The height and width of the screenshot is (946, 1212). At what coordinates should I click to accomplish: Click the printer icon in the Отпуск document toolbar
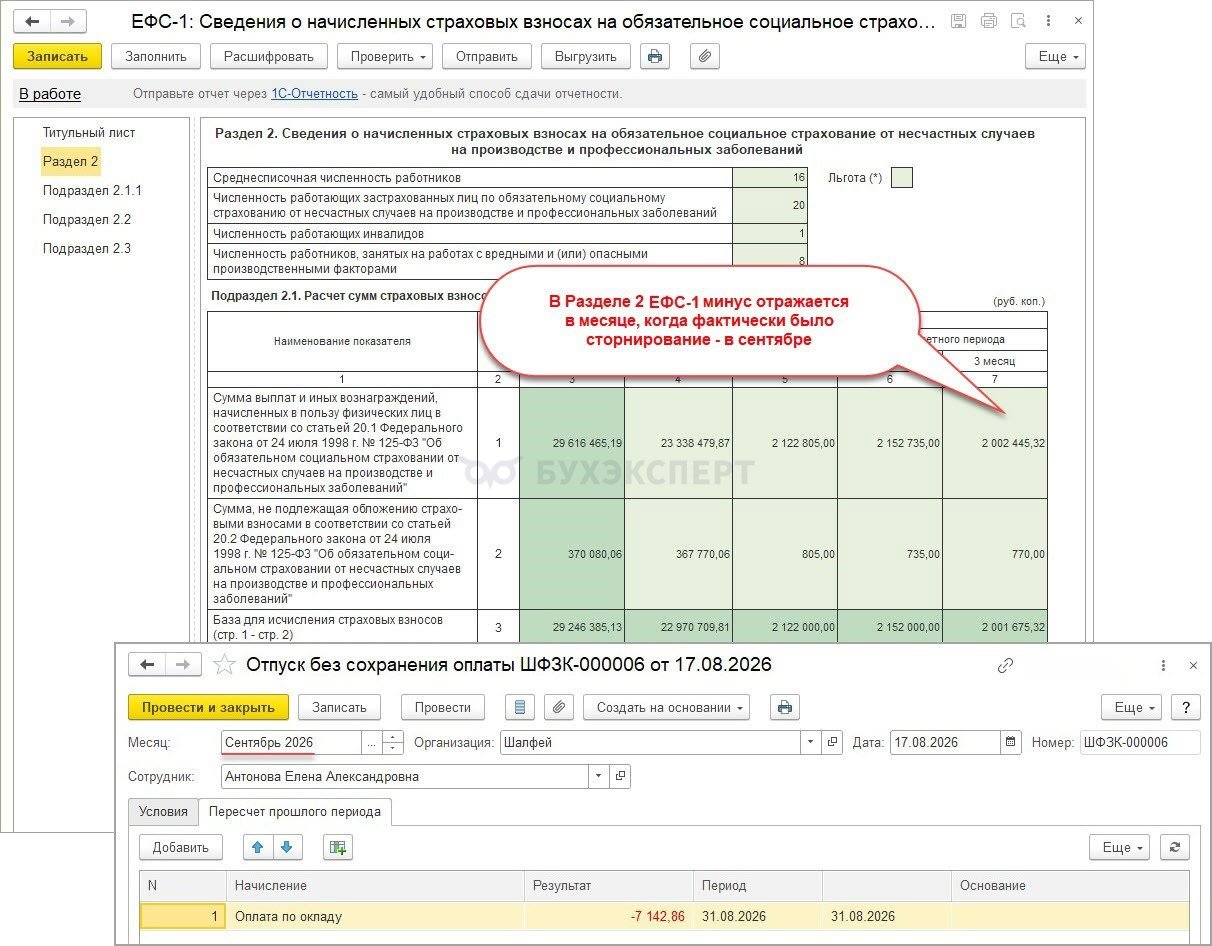tap(785, 707)
